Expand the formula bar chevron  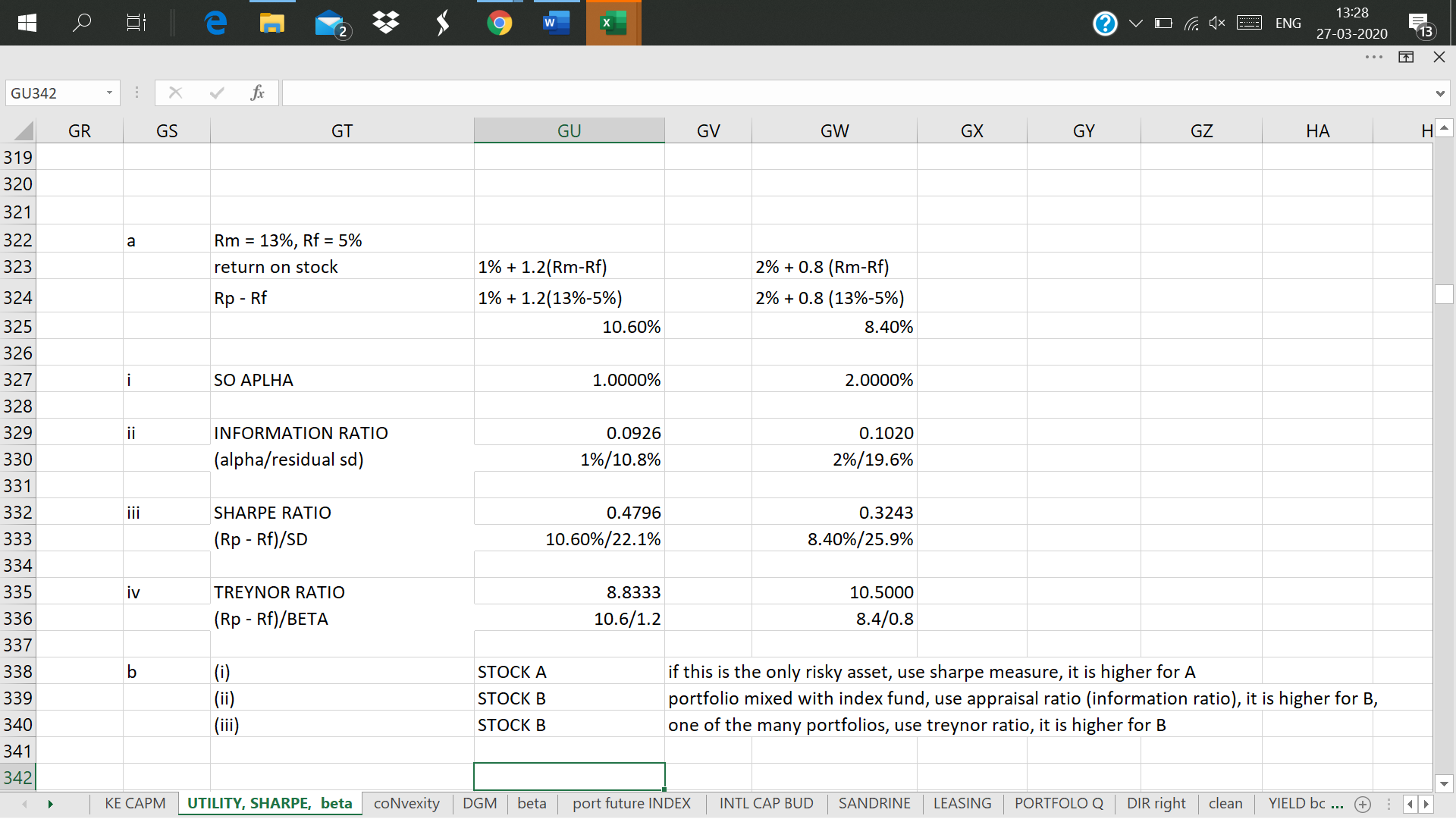point(1439,93)
